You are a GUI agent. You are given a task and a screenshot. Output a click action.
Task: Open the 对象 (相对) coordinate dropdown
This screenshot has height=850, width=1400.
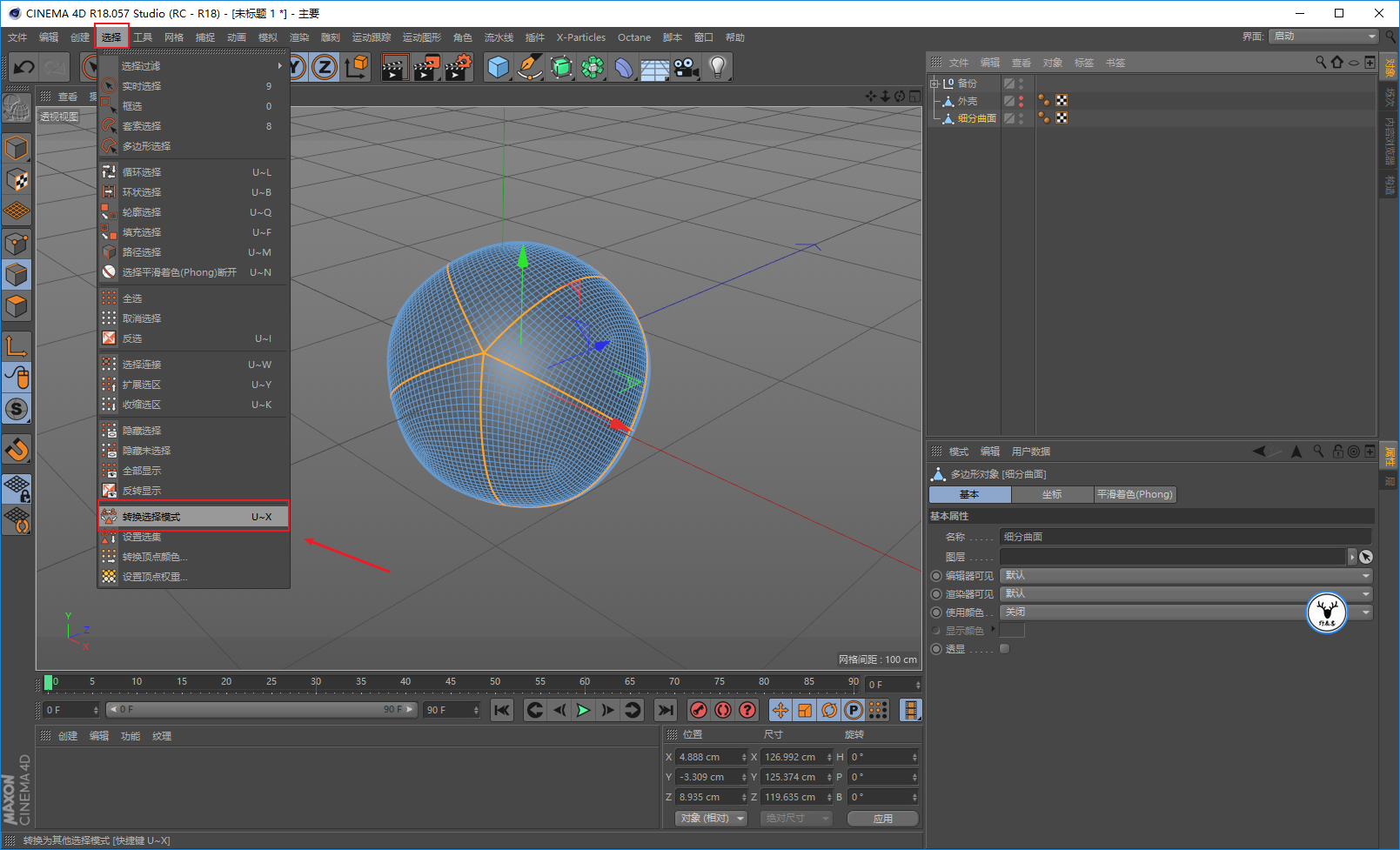pyautogui.click(x=712, y=819)
